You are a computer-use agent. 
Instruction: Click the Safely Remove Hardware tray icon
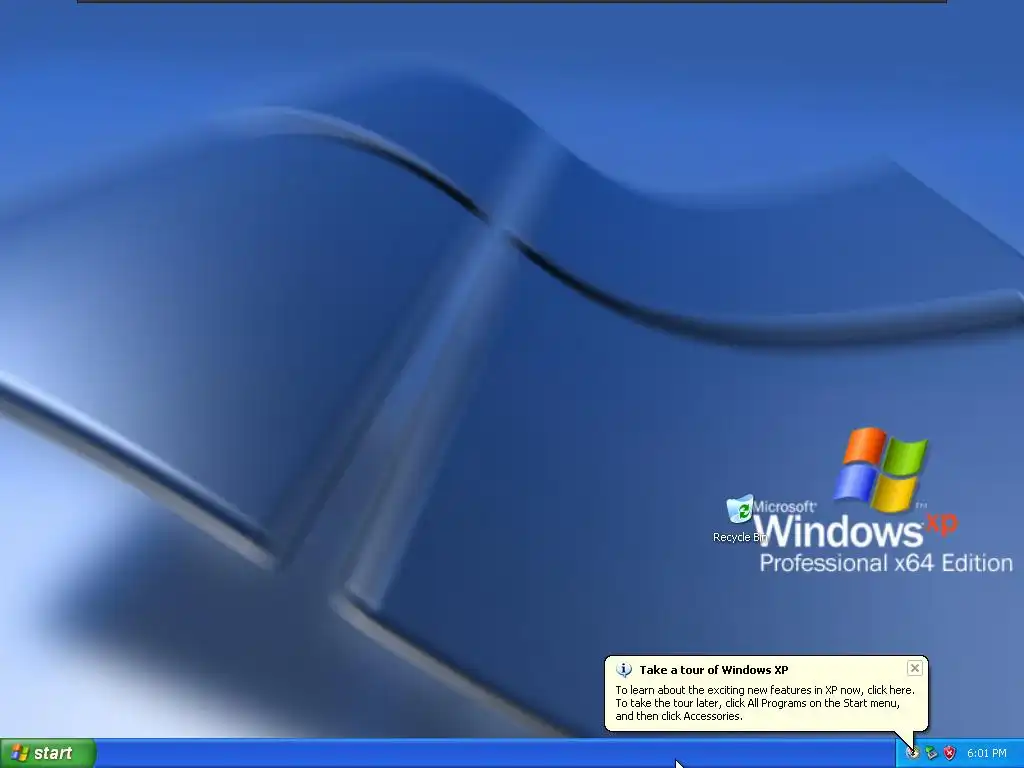pos(931,753)
